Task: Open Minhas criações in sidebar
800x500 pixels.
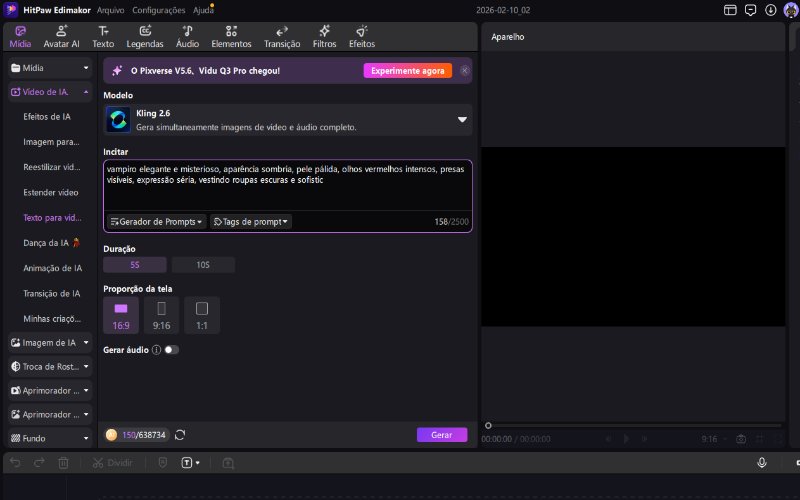Action: point(52,319)
